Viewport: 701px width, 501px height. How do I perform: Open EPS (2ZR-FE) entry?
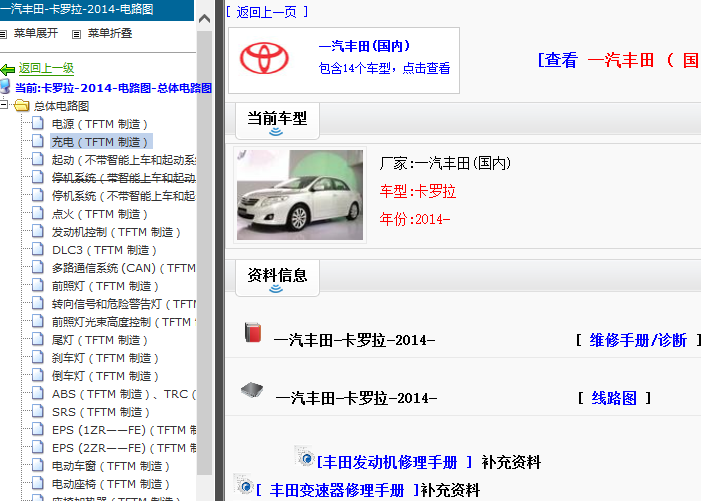tap(123, 448)
